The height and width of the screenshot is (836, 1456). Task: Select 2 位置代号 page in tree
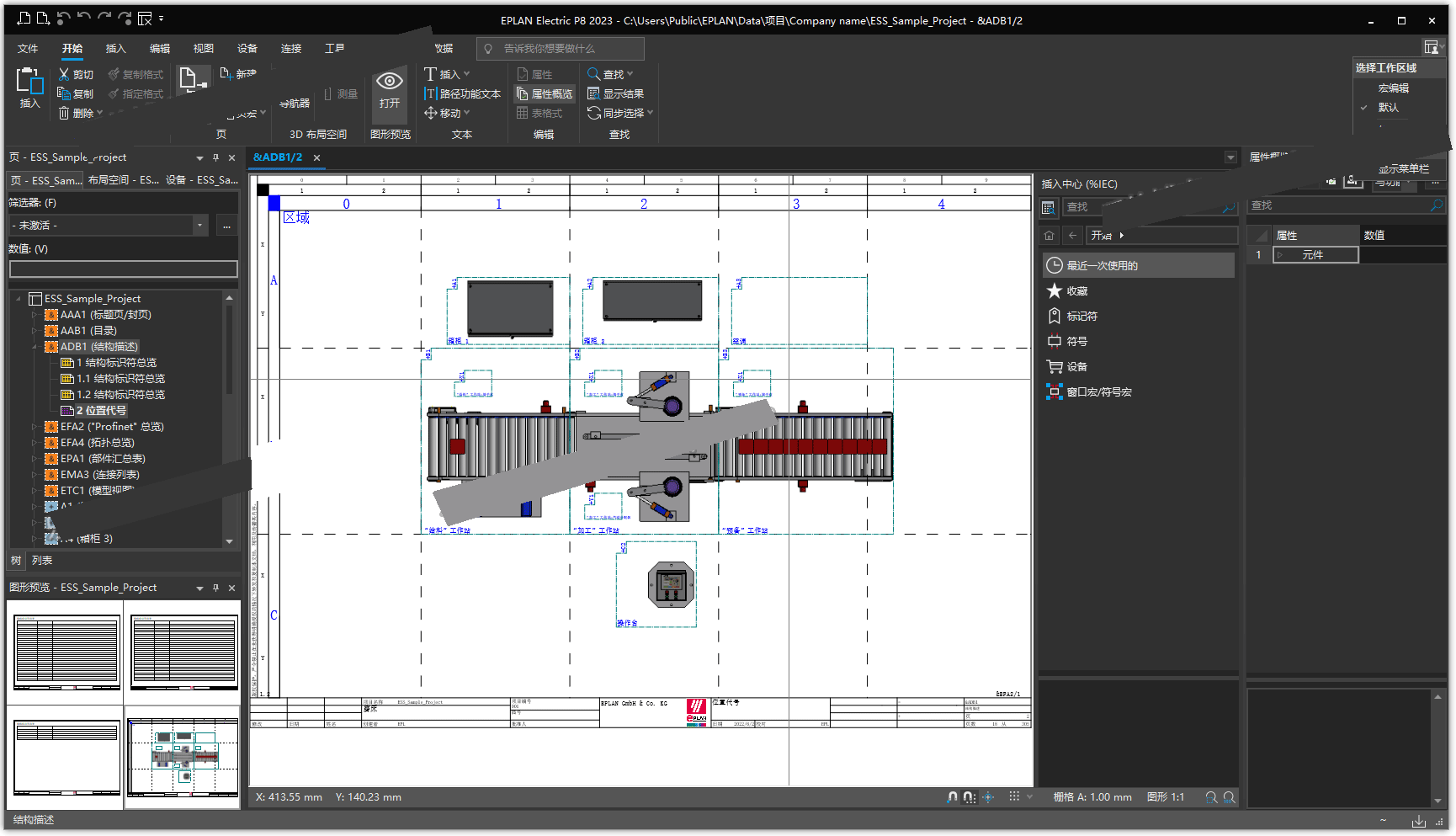click(x=101, y=411)
